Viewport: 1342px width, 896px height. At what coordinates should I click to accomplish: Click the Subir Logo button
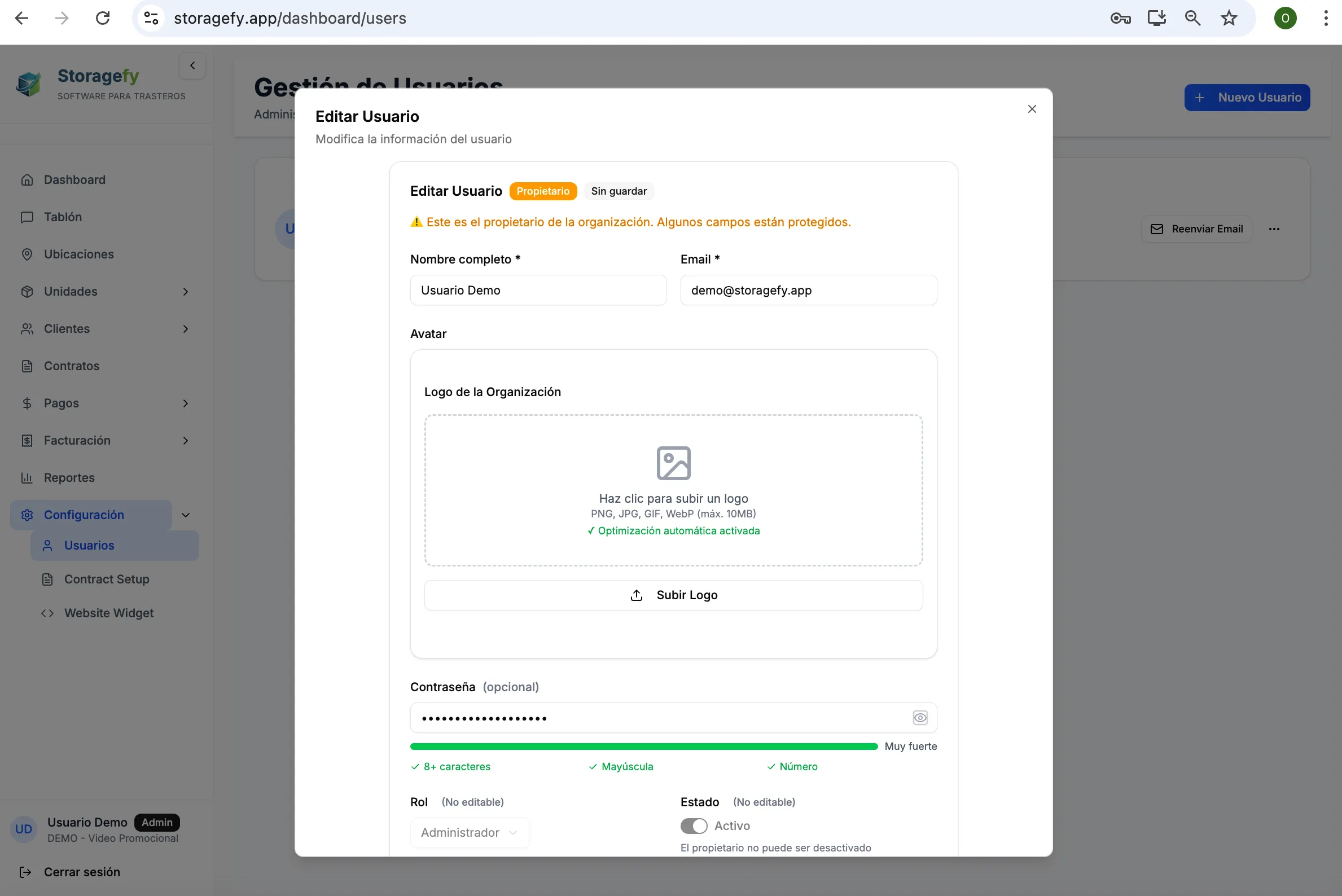pos(673,595)
